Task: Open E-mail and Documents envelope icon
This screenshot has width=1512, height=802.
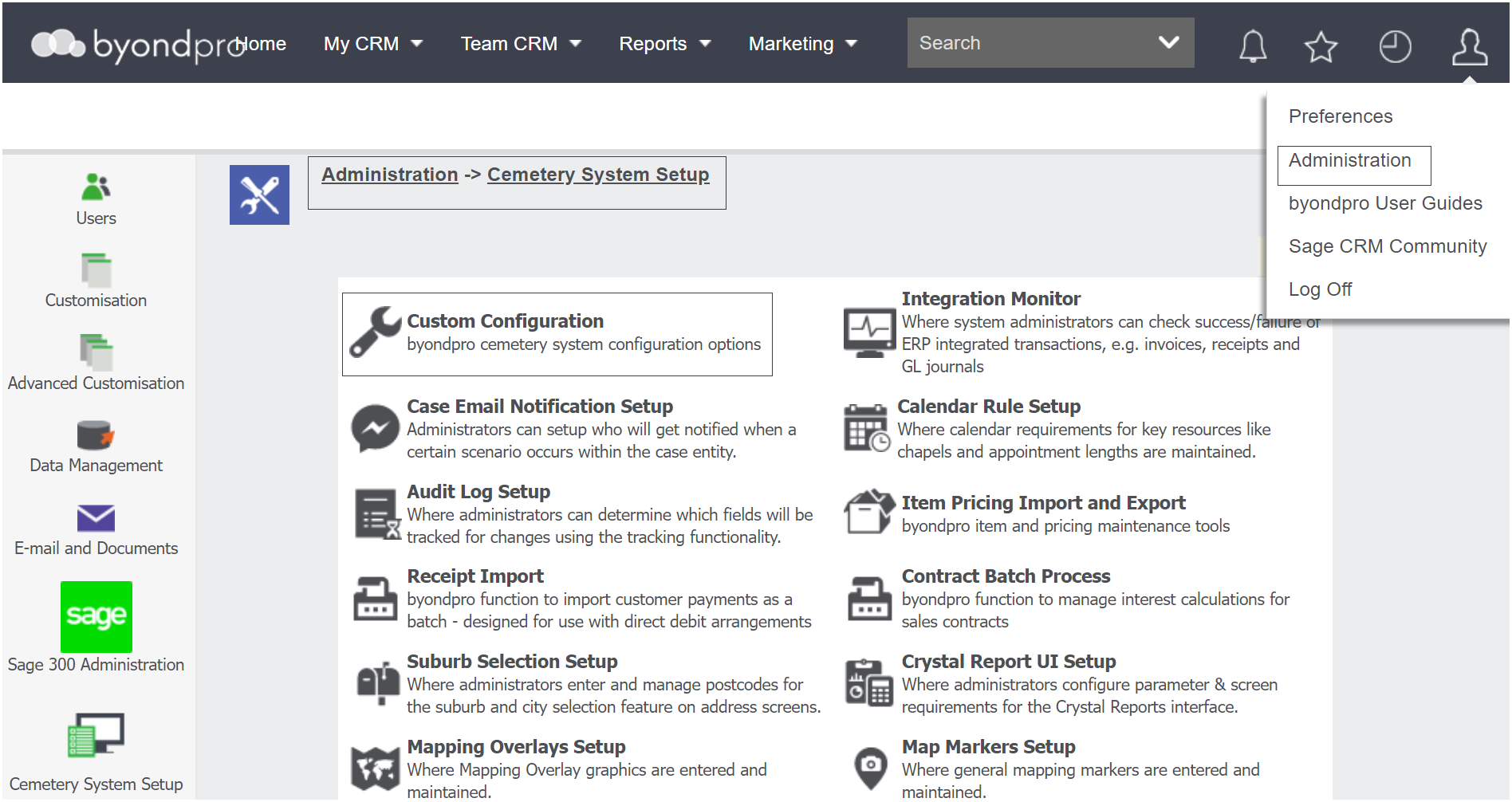Action: click(96, 518)
